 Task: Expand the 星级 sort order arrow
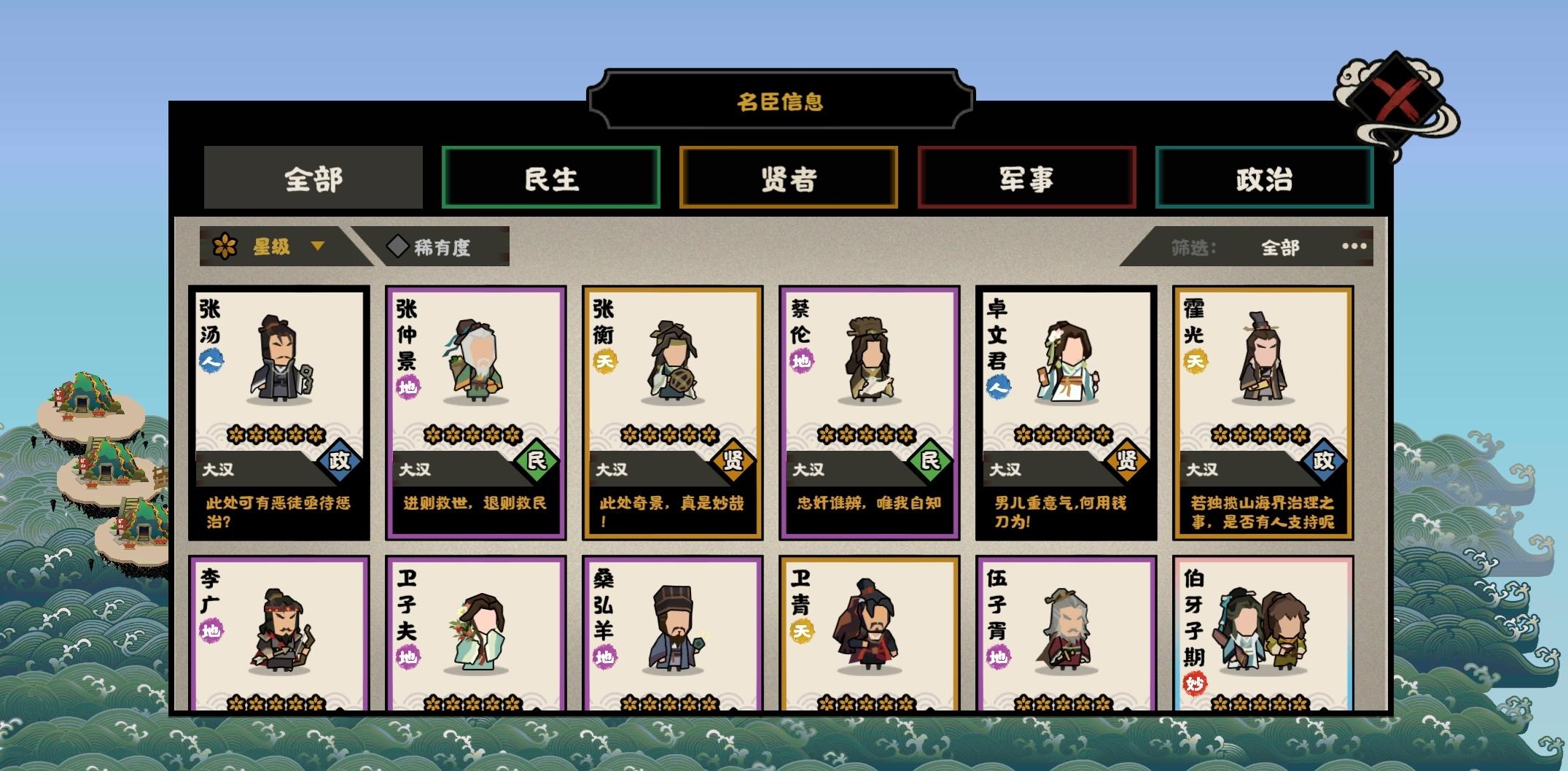tap(317, 247)
